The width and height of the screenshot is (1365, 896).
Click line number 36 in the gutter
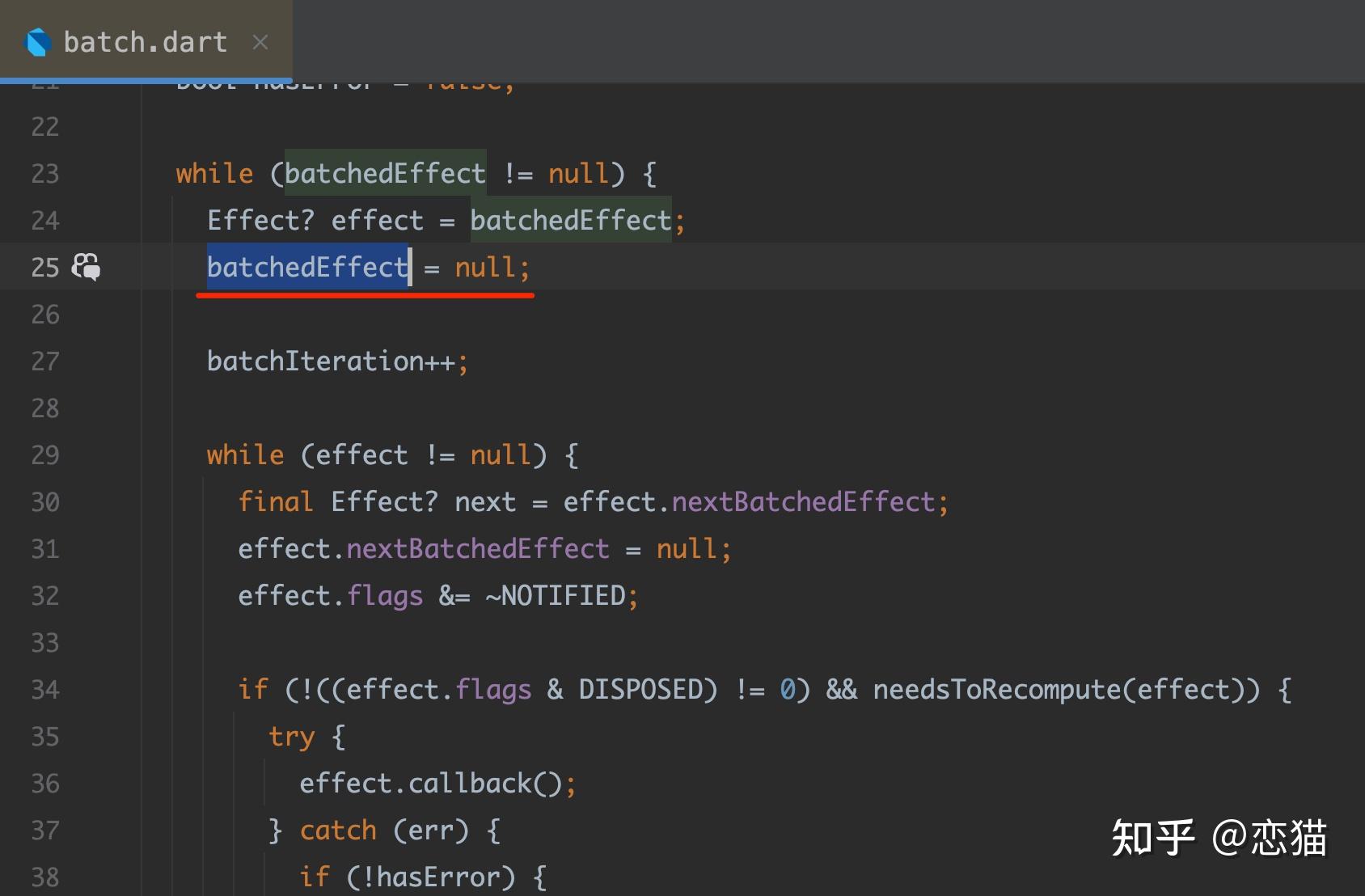(x=45, y=784)
